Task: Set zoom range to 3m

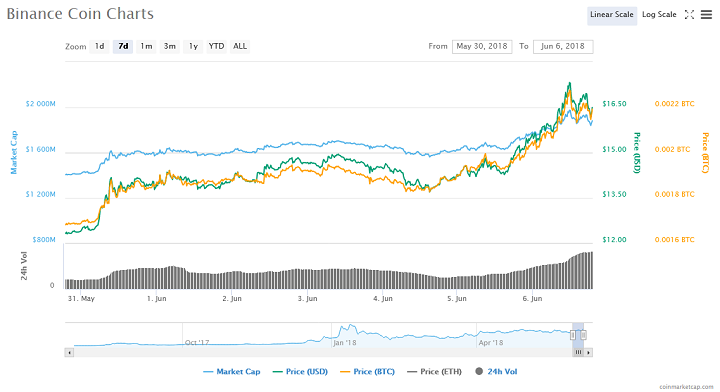Action: point(170,46)
